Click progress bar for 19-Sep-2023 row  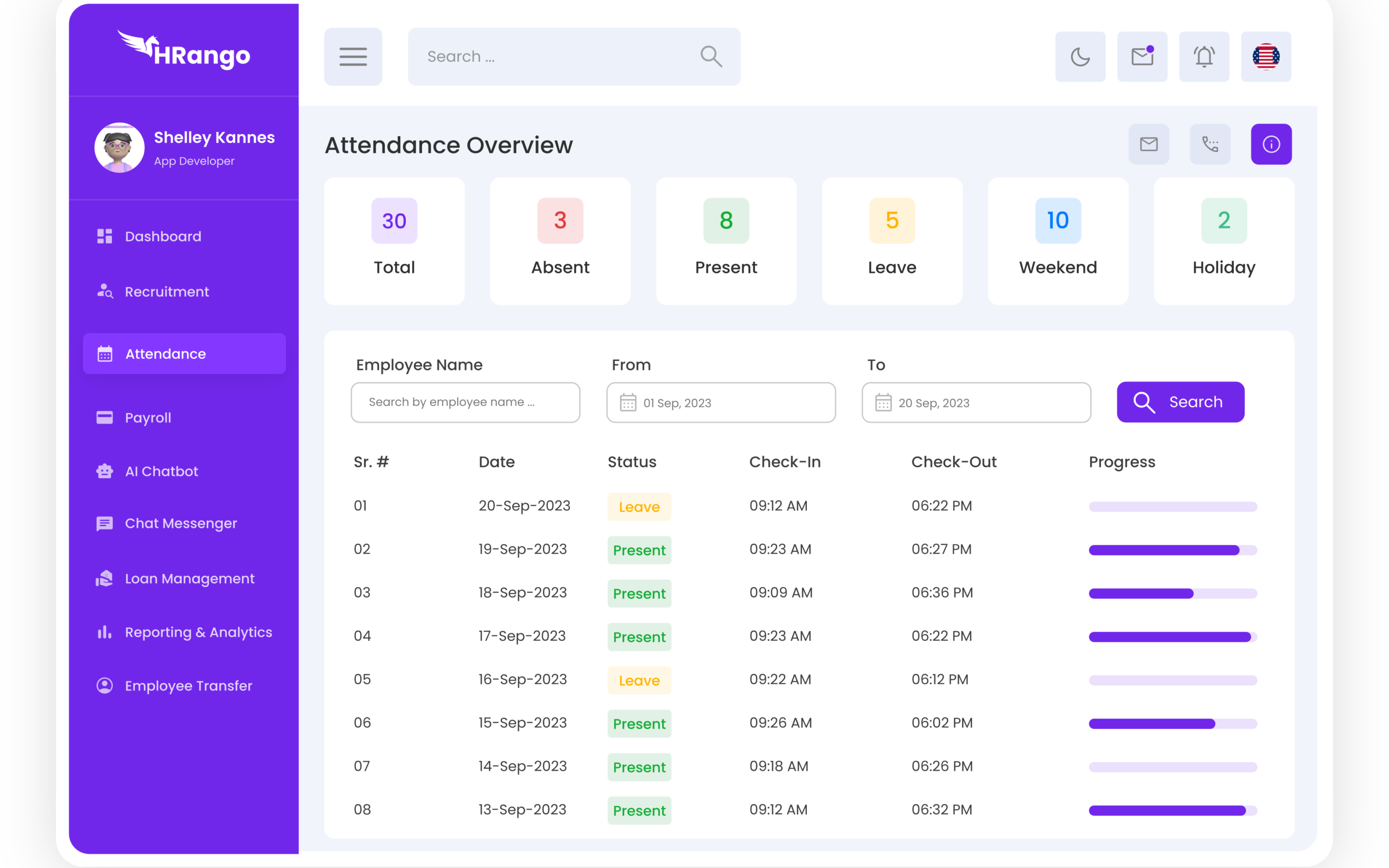1172,550
